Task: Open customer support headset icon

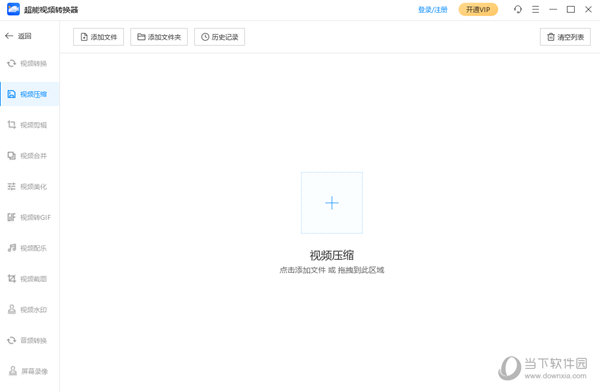Action: [518, 9]
